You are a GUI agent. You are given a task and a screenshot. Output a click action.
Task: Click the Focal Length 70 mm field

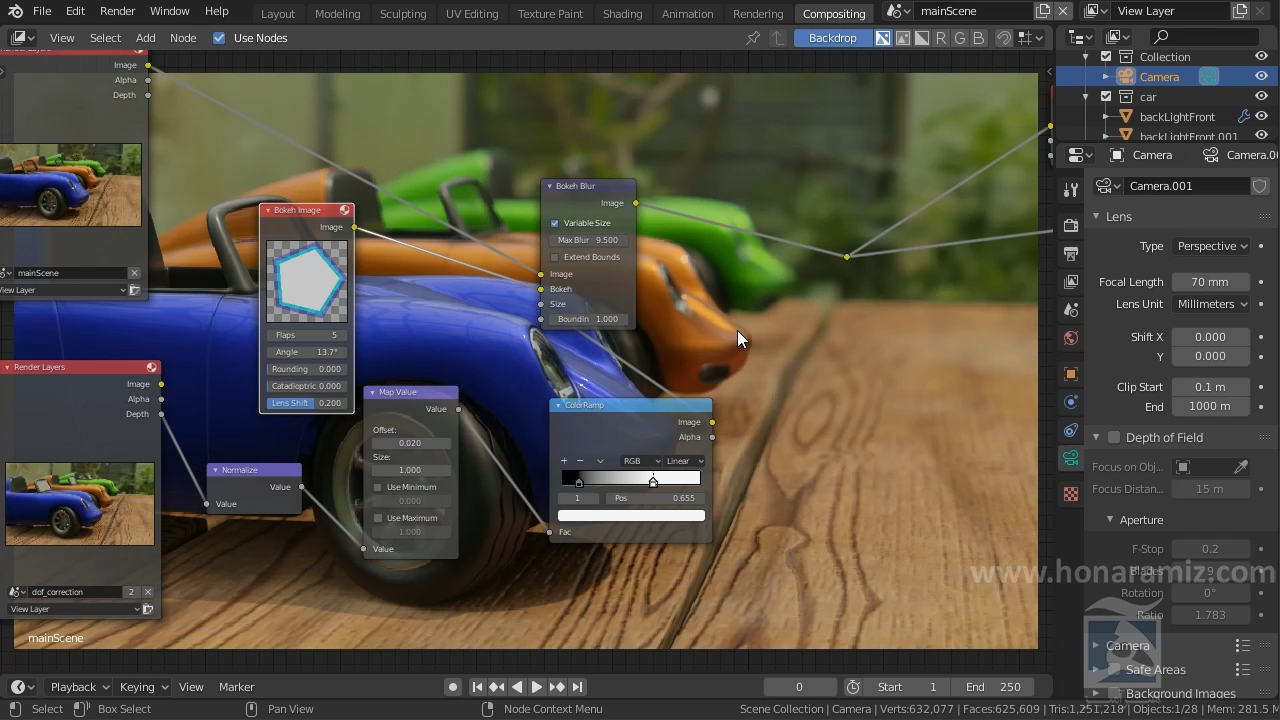pyautogui.click(x=1210, y=282)
